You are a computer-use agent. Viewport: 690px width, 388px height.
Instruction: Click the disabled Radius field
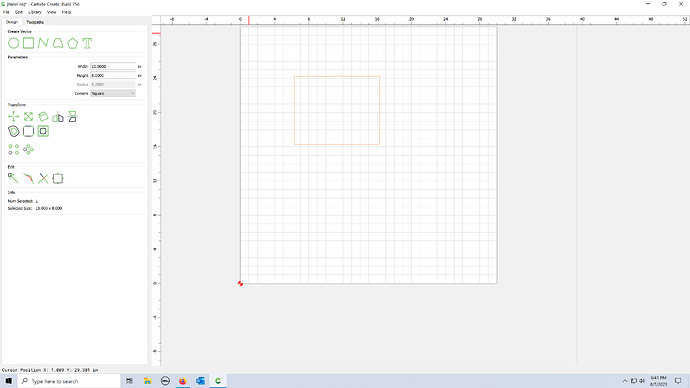[113, 84]
